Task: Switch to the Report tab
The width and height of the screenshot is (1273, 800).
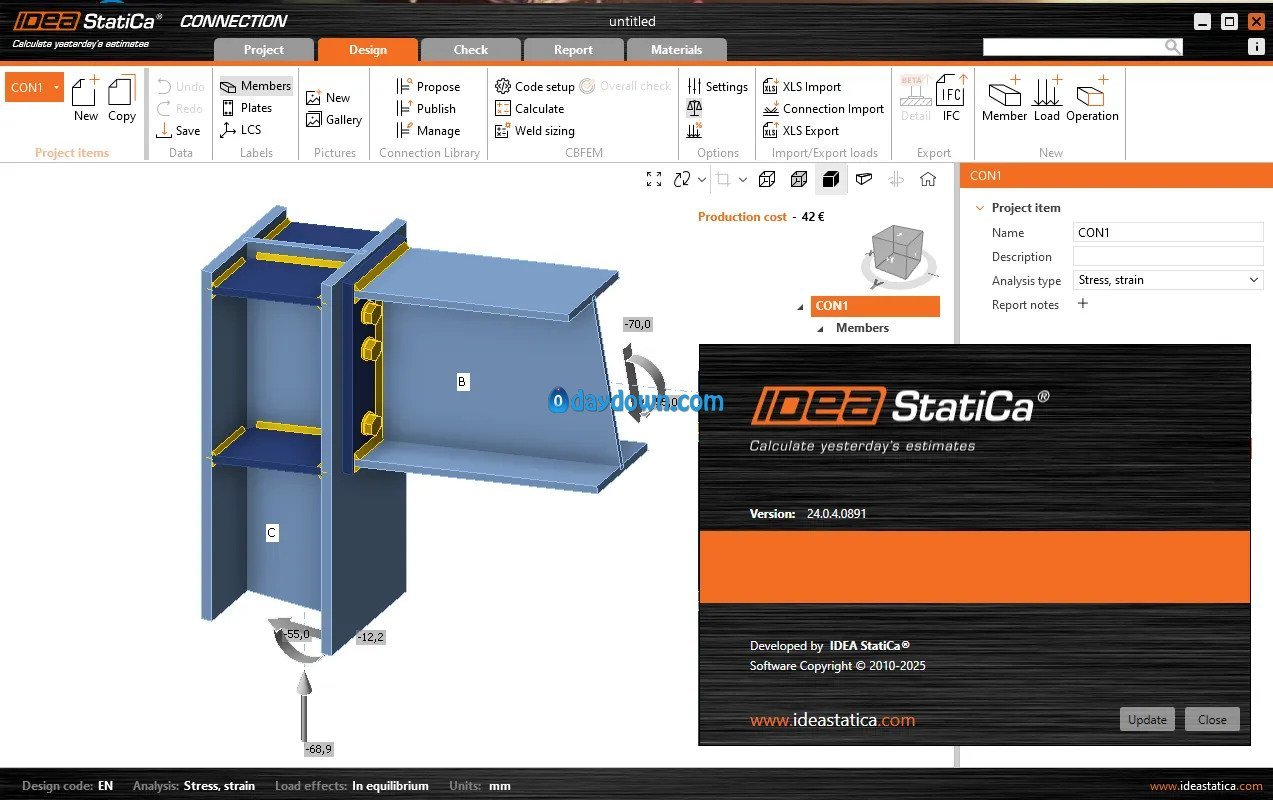Action: (x=573, y=49)
